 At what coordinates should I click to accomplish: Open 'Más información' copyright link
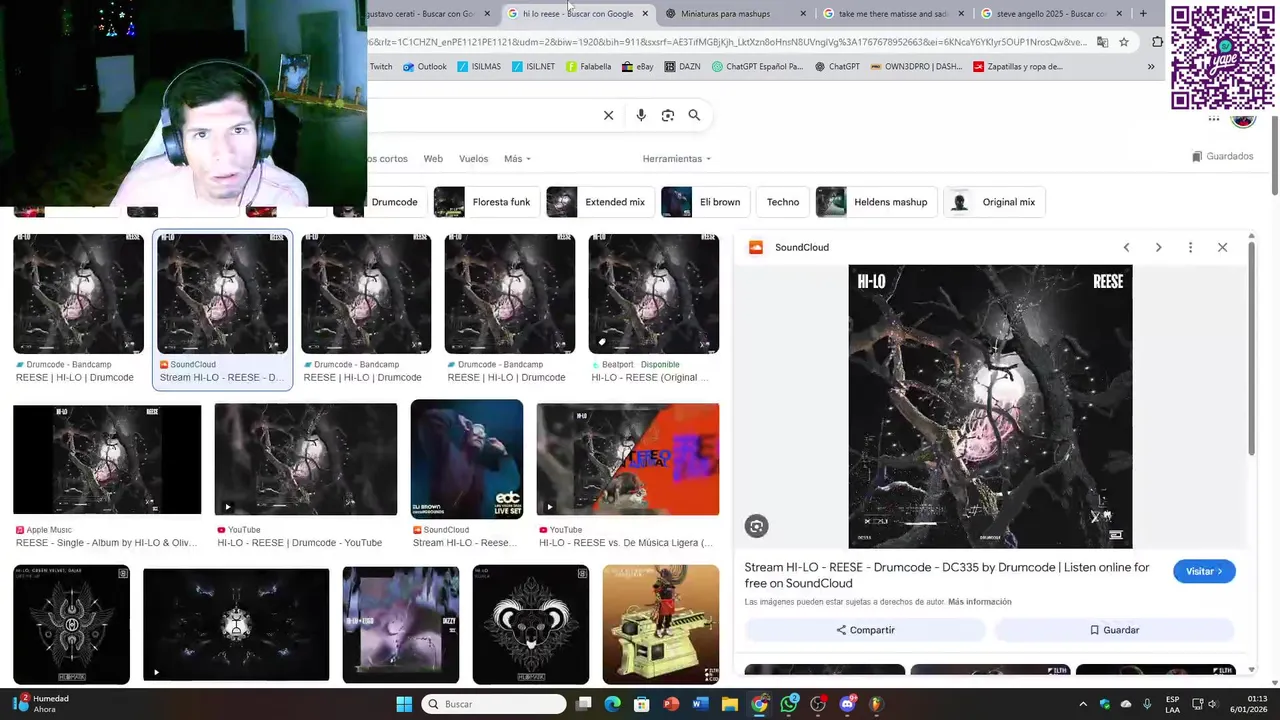[x=979, y=602]
